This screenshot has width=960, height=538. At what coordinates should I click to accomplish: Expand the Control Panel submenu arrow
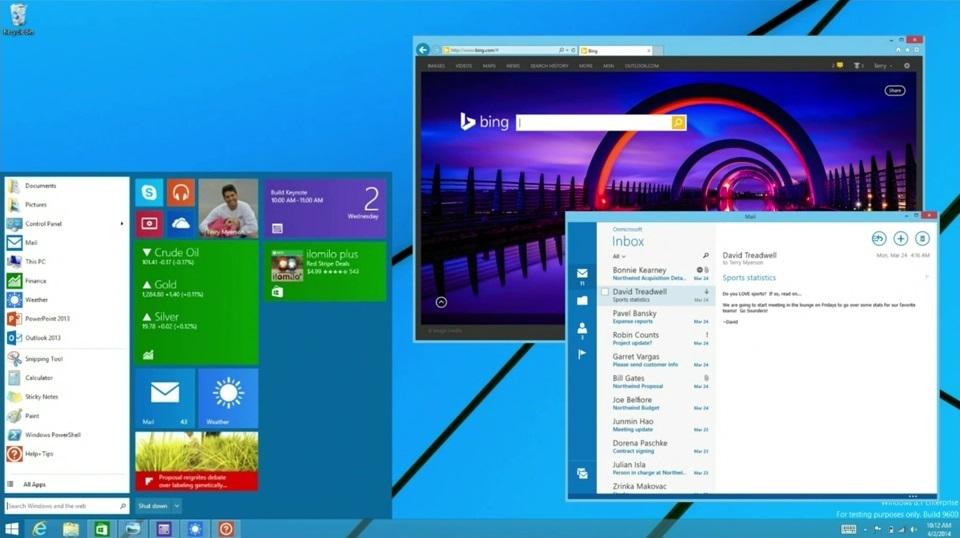(x=122, y=223)
